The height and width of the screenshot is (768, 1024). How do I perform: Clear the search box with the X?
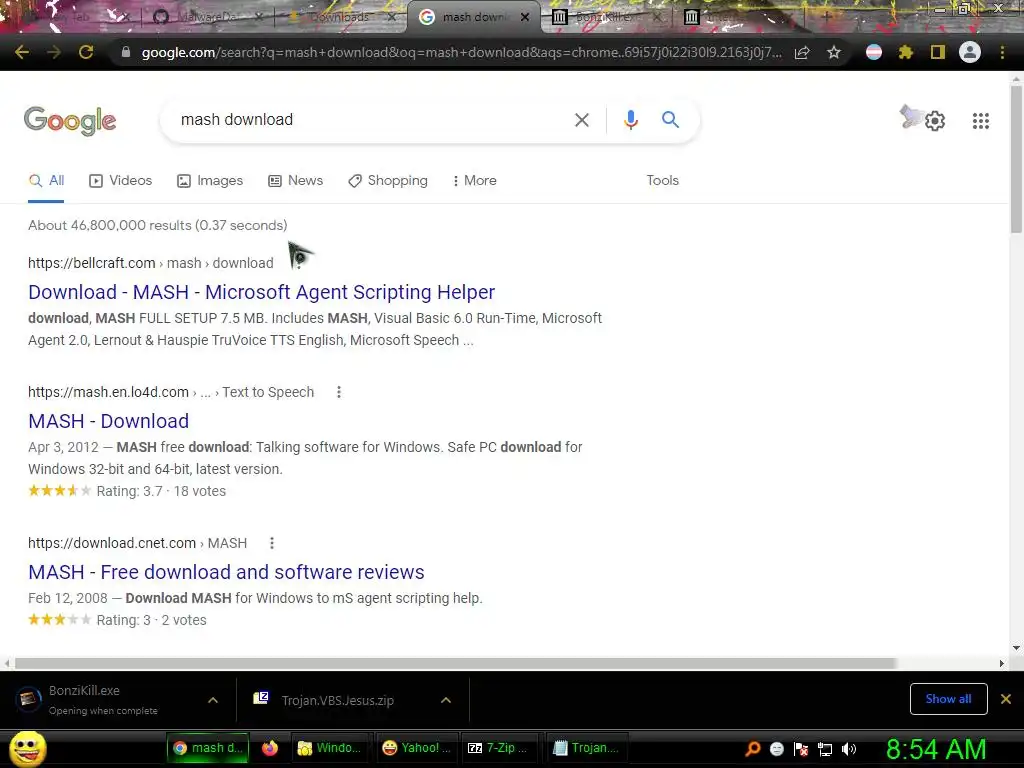click(581, 120)
